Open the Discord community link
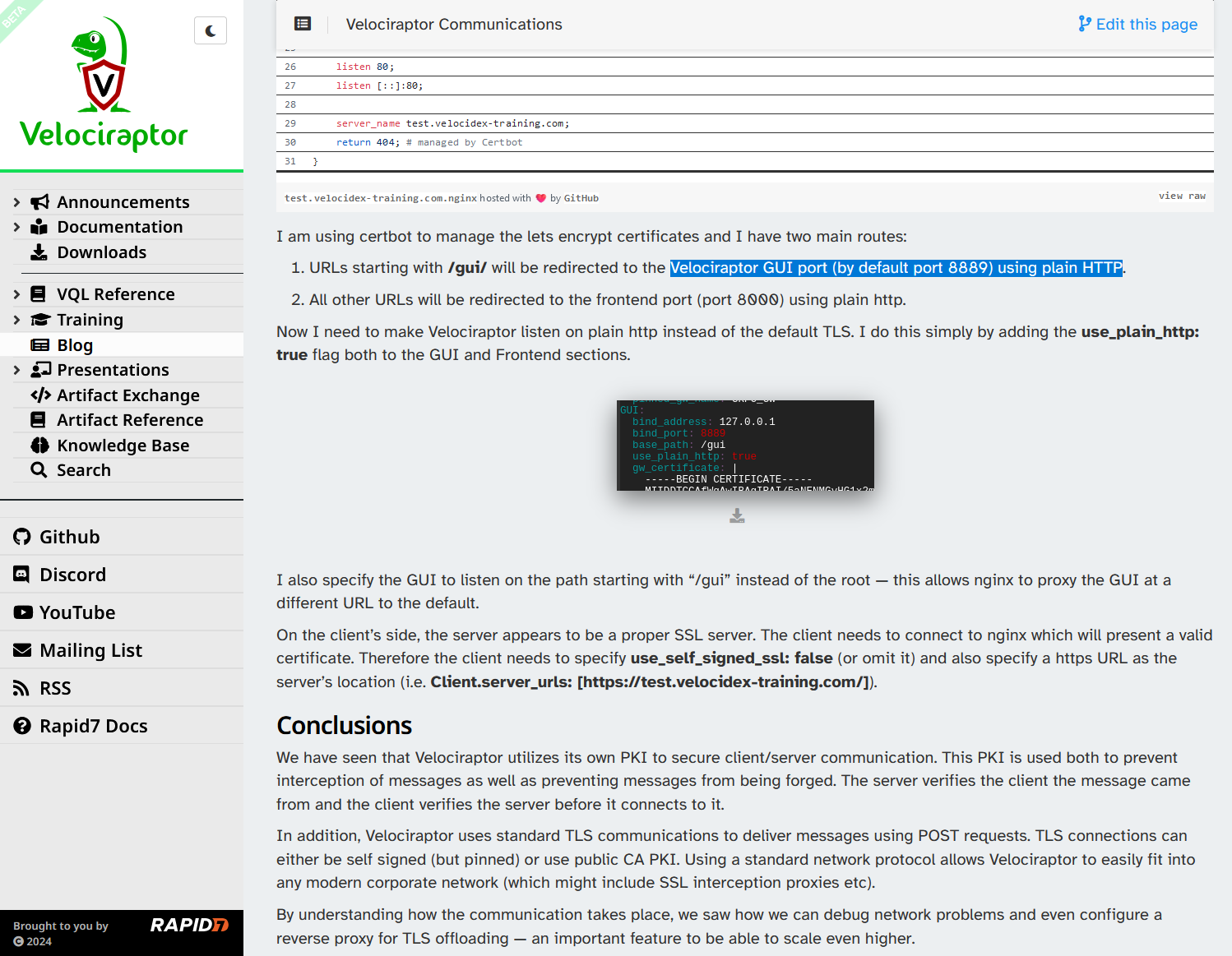This screenshot has width=1232, height=956. pos(122,575)
